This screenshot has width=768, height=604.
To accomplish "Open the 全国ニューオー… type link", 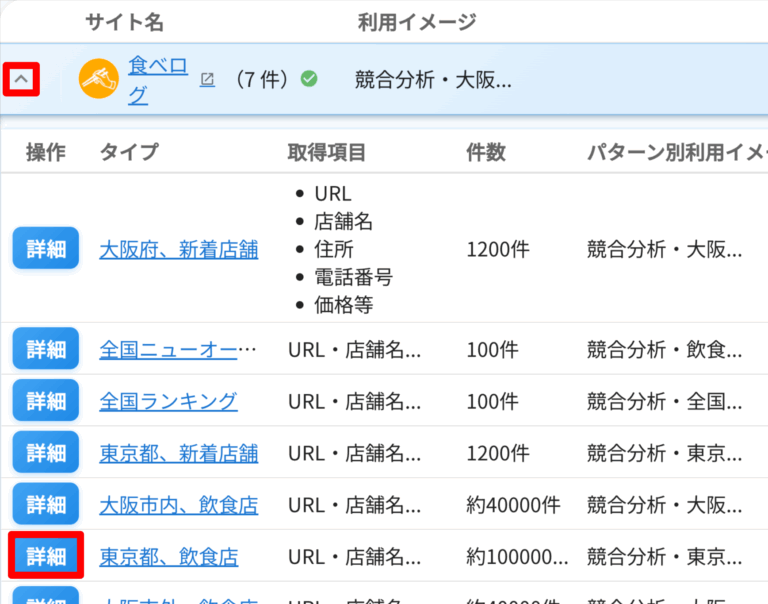I will tap(178, 350).
